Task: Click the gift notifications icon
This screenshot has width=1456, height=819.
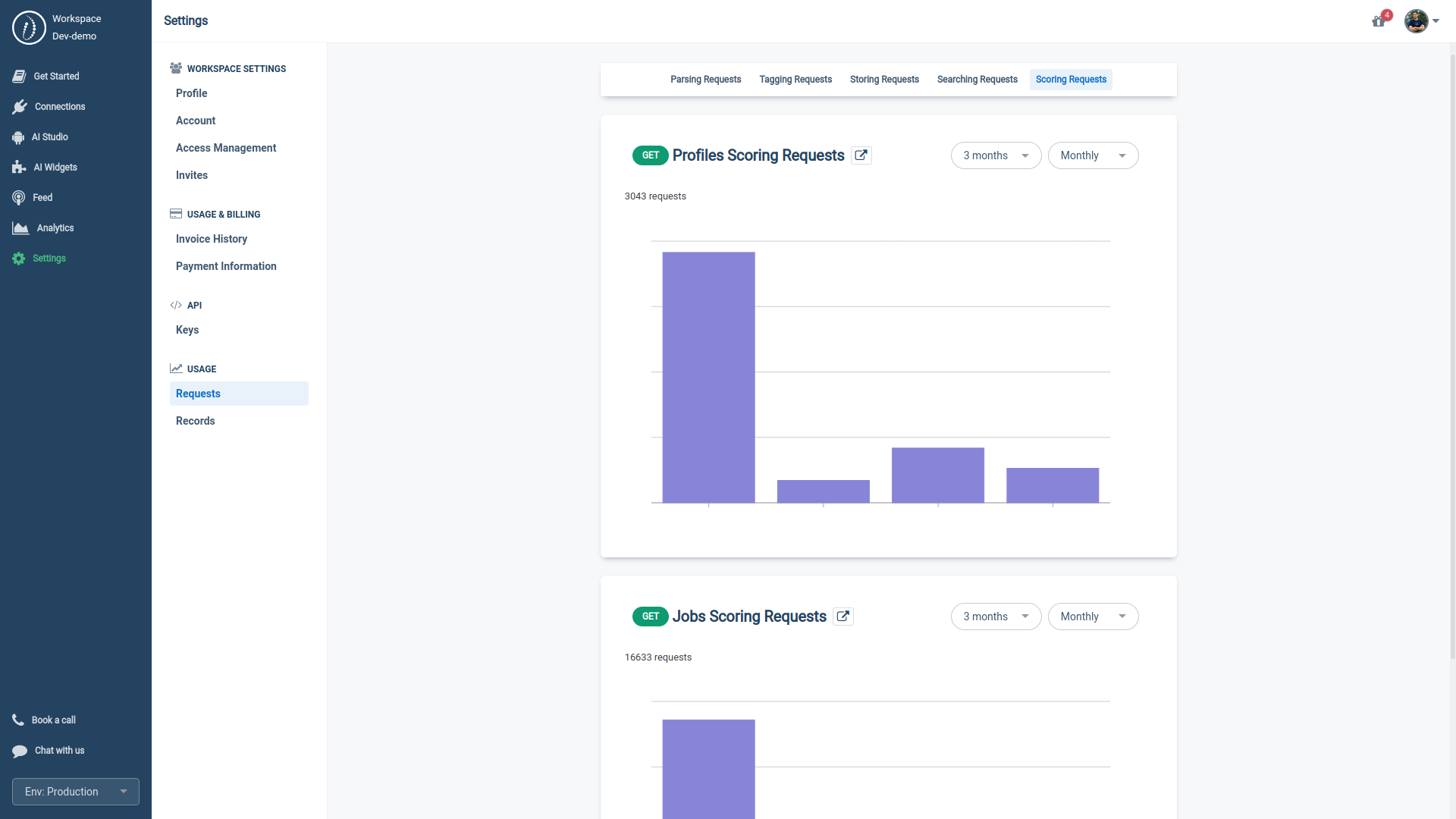Action: click(1379, 21)
